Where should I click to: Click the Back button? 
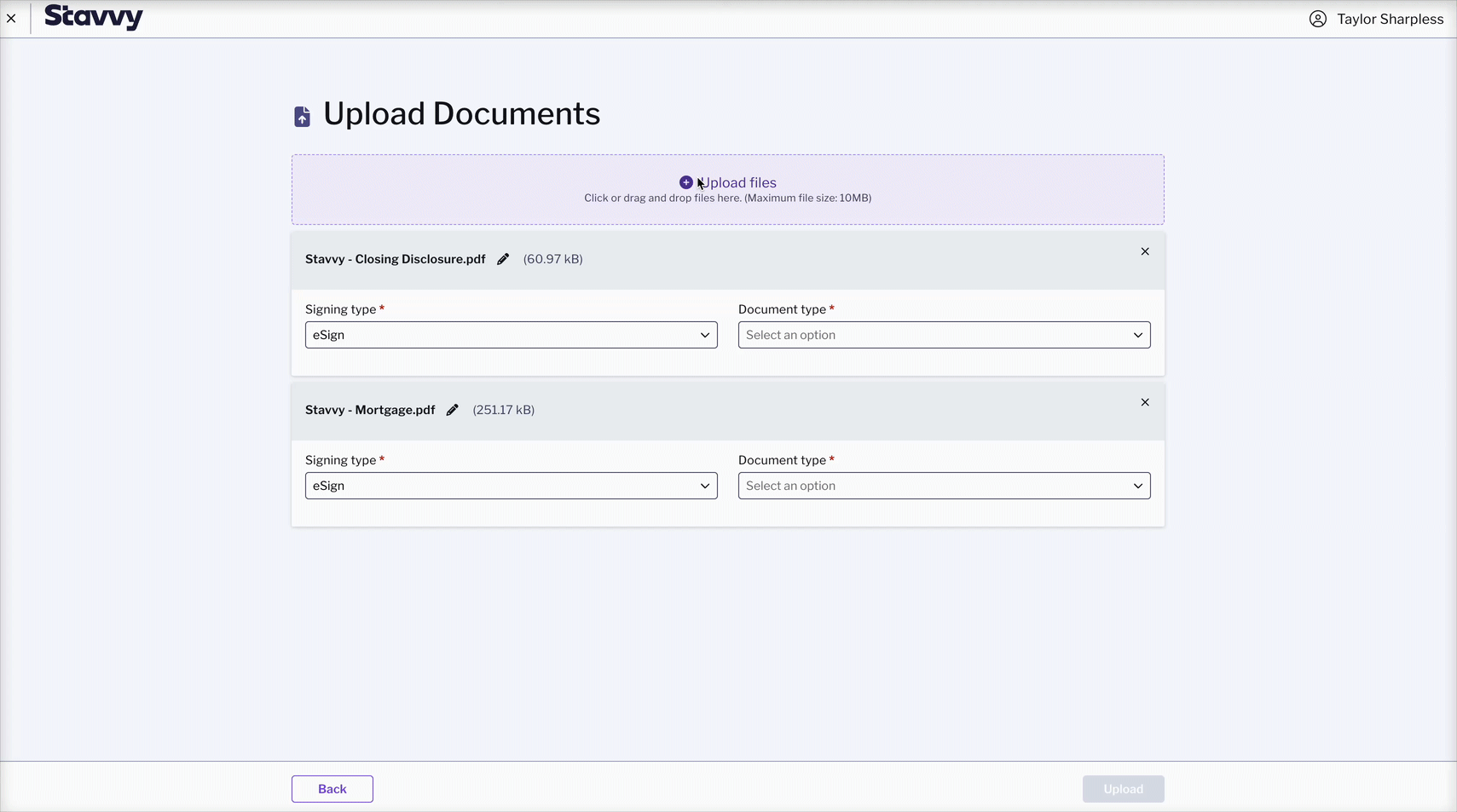pos(332,789)
